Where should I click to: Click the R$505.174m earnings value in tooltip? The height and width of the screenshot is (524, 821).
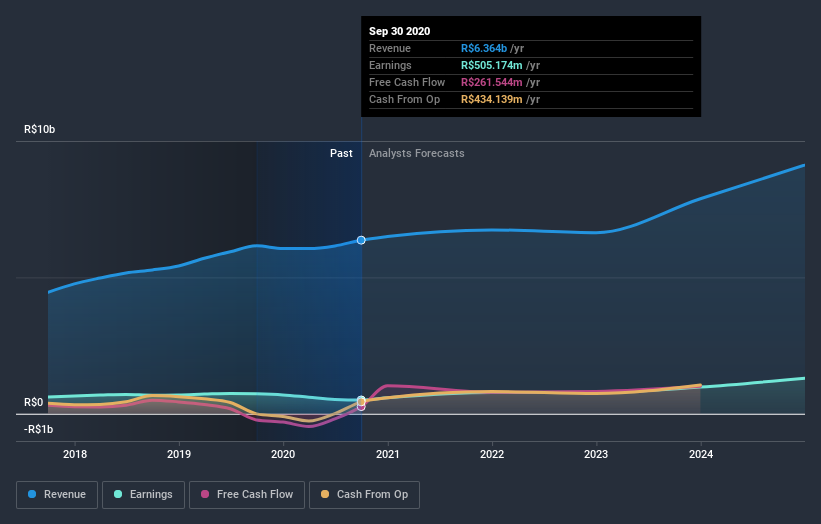pos(492,65)
